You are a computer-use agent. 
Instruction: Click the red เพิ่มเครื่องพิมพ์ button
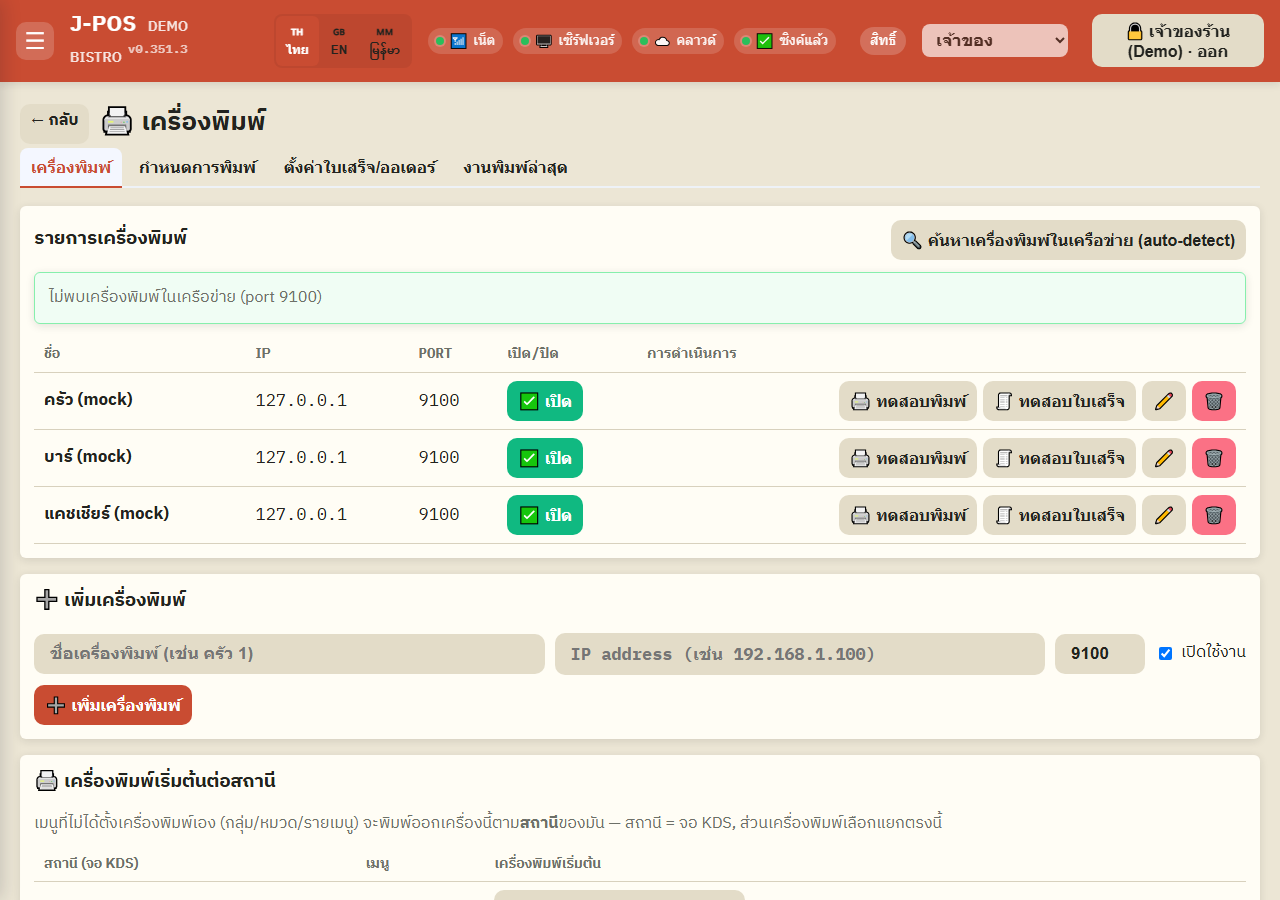pos(113,705)
